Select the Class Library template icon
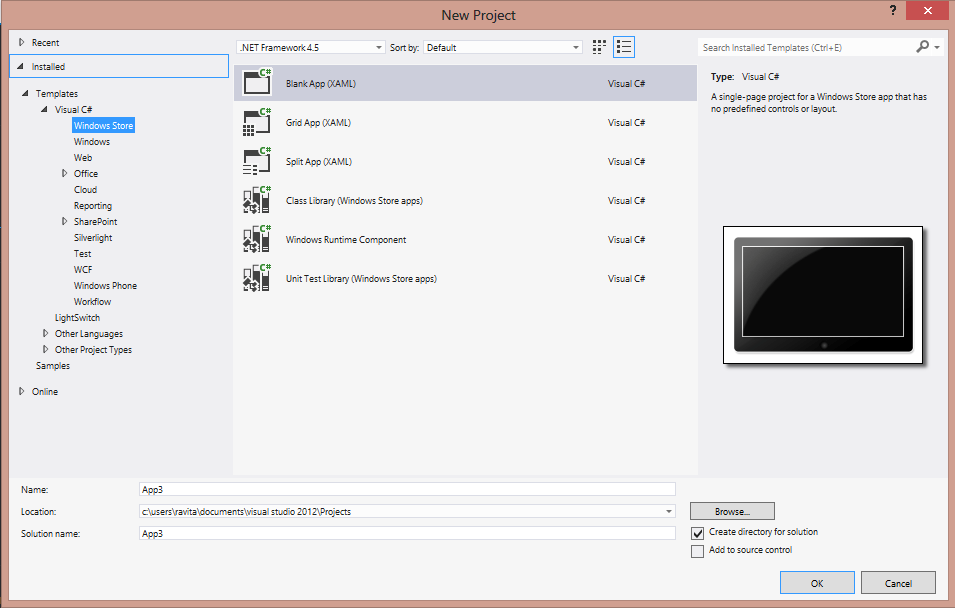Viewport: 955px width, 608px height. [256, 200]
